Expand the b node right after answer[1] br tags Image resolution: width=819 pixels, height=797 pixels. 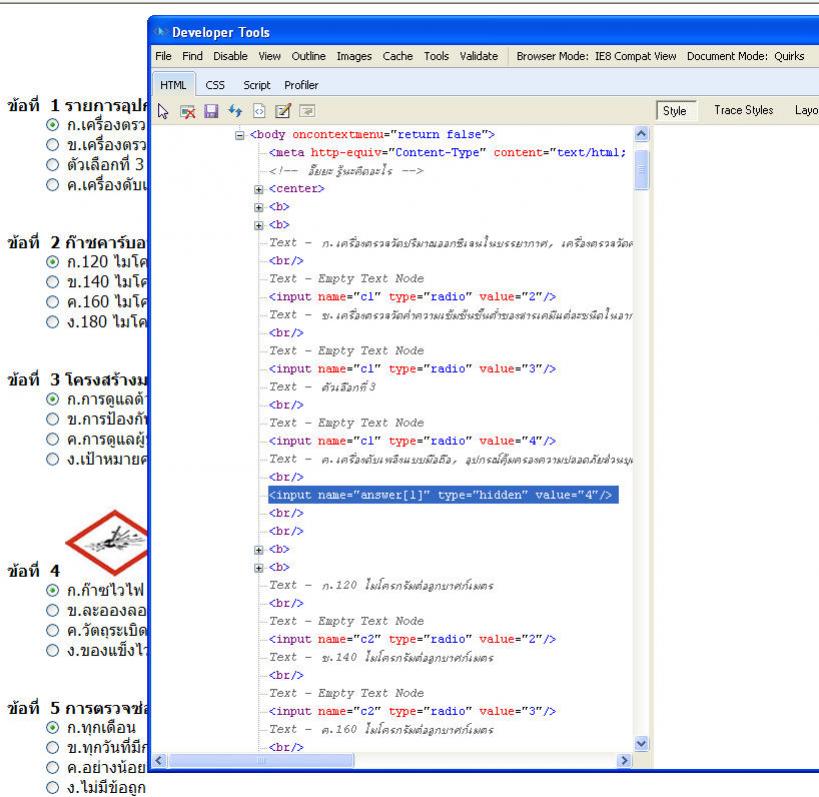point(259,550)
